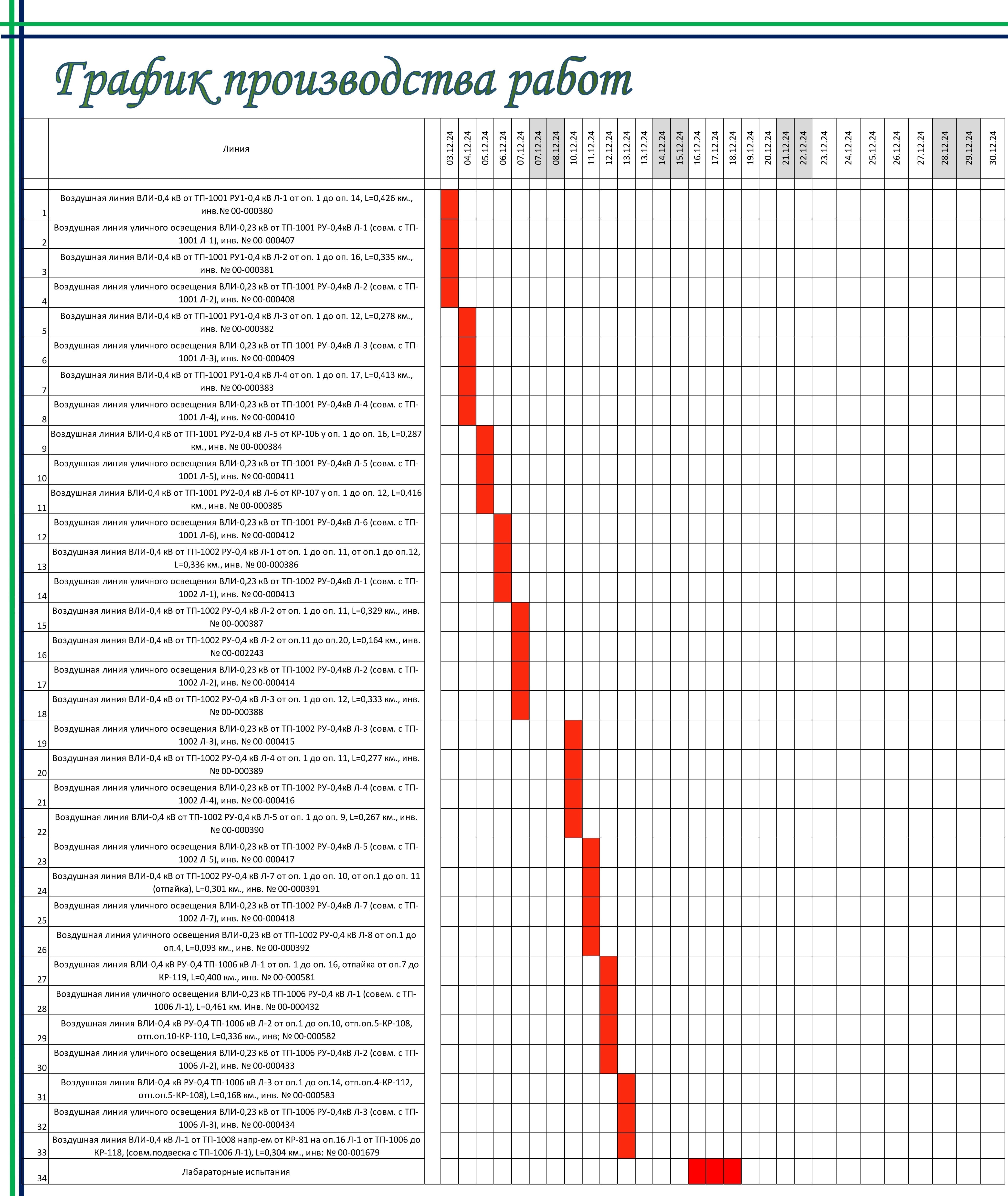Image resolution: width=1008 pixels, height=1196 pixels.
Task: Click the 04.12.24 date header
Action: click(467, 149)
